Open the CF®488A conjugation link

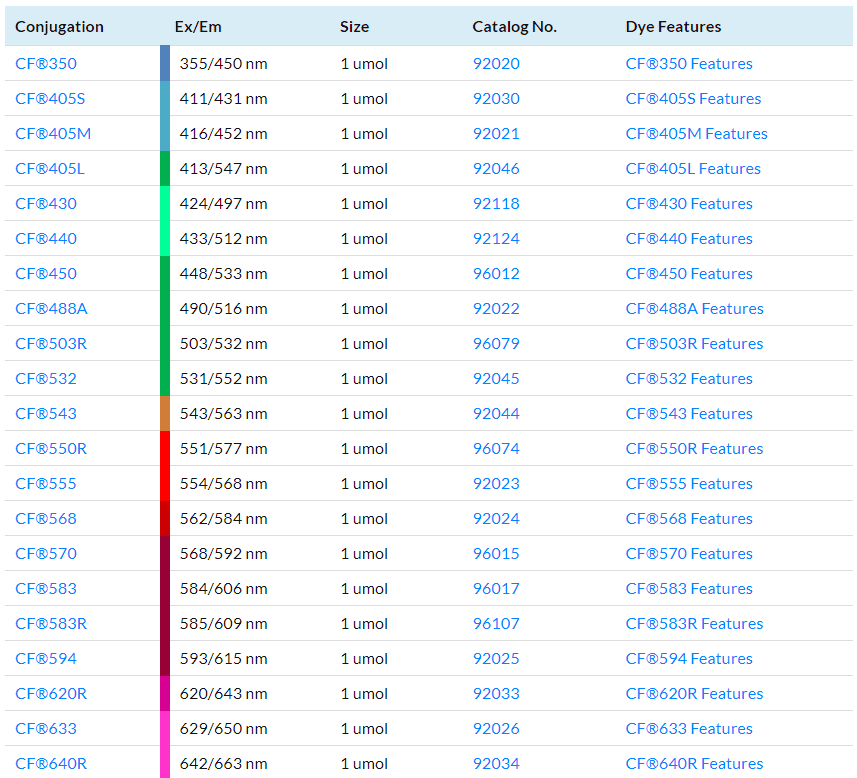point(51,308)
